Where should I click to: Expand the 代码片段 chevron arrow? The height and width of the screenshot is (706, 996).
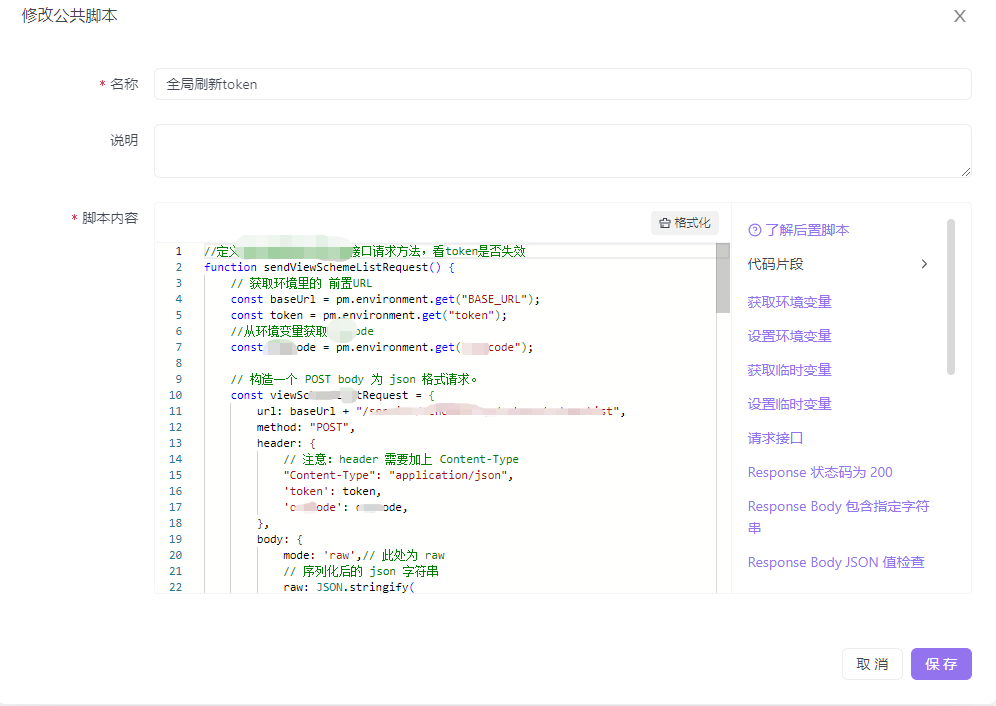click(x=924, y=264)
